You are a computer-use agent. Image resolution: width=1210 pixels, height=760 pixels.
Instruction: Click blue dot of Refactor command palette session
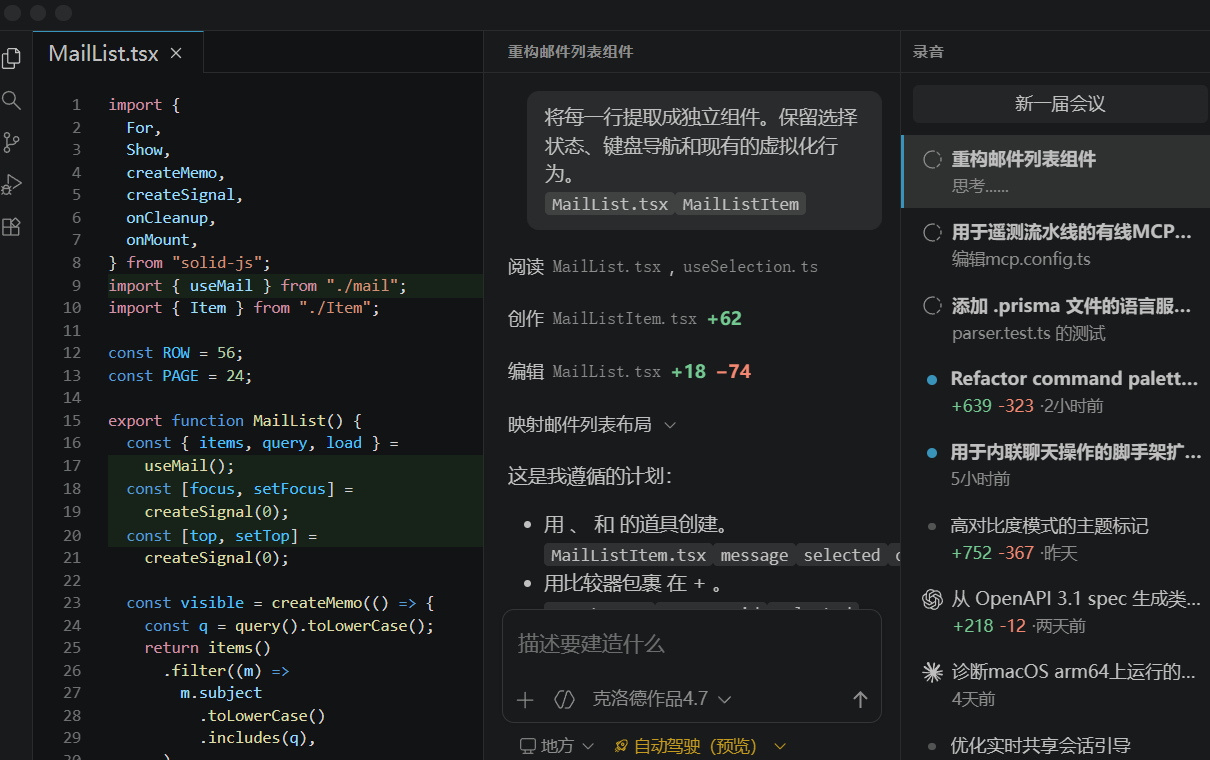click(x=932, y=380)
